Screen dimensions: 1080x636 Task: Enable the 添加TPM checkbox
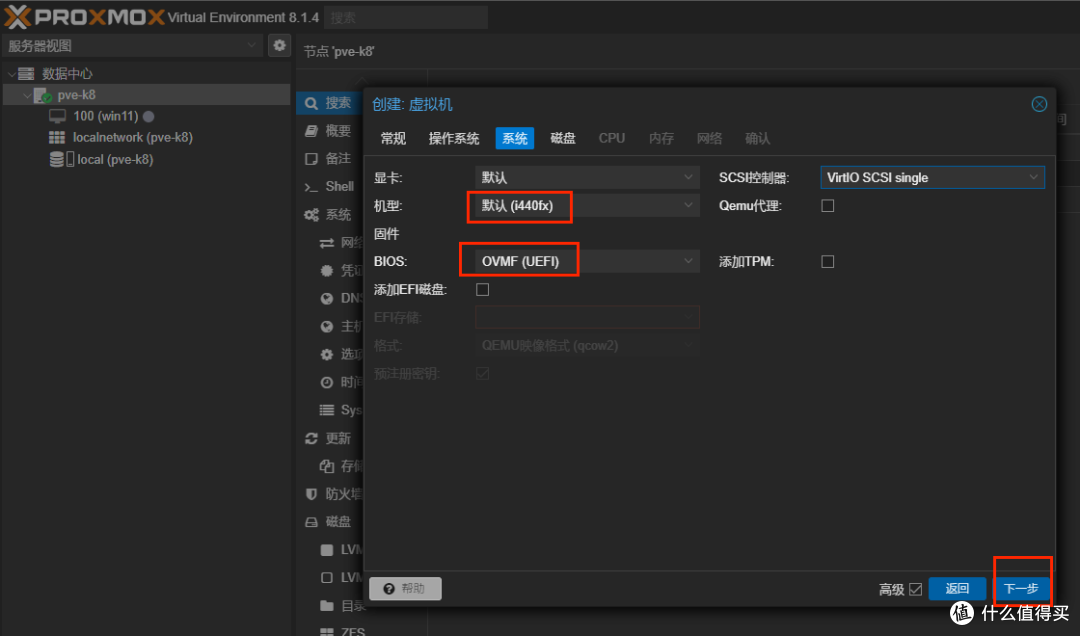point(827,262)
